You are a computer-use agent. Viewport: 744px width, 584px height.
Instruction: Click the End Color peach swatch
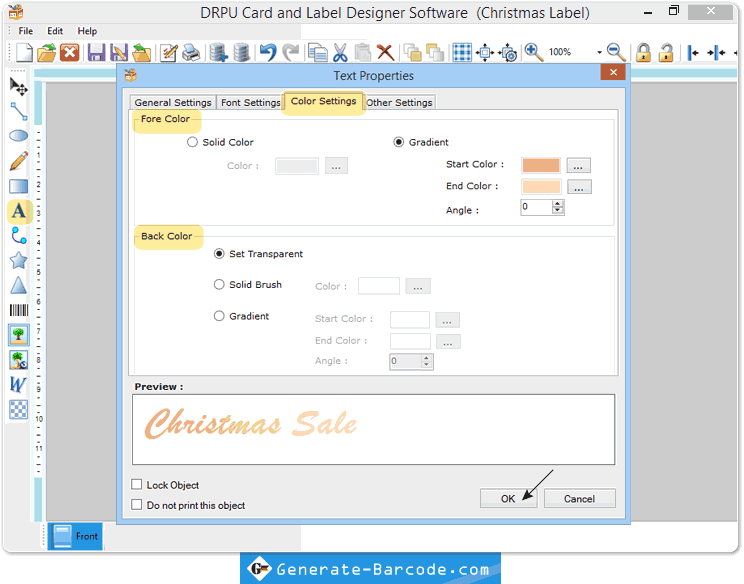pos(541,187)
